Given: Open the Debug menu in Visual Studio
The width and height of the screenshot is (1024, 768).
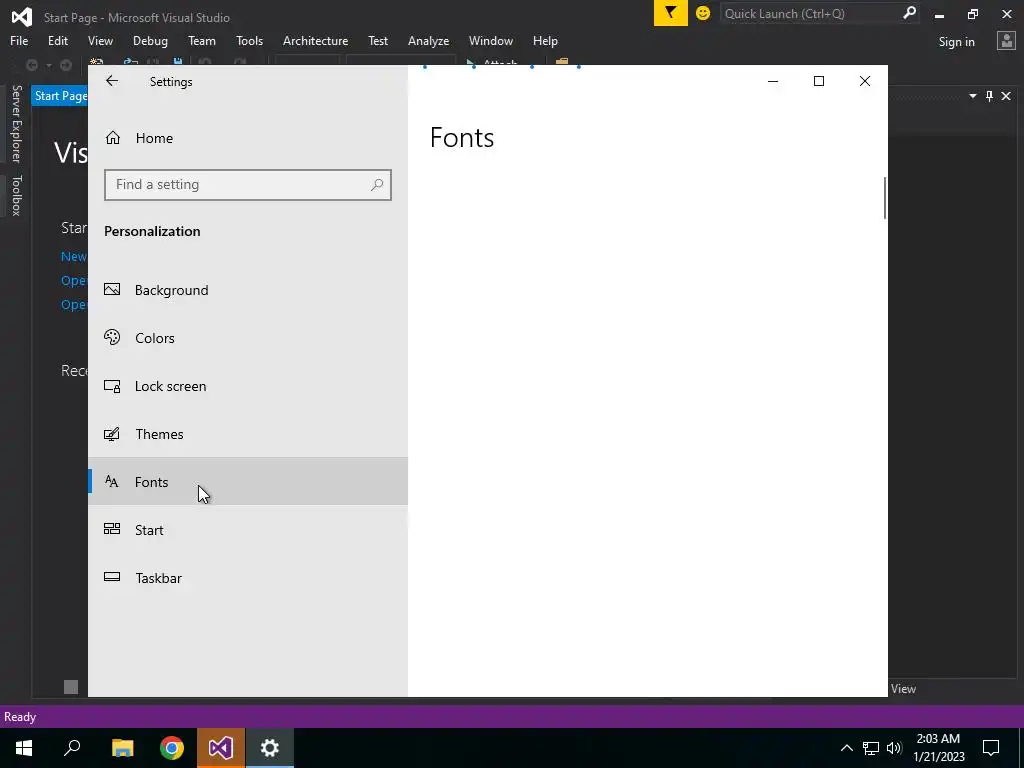Looking at the screenshot, I should point(150,40).
